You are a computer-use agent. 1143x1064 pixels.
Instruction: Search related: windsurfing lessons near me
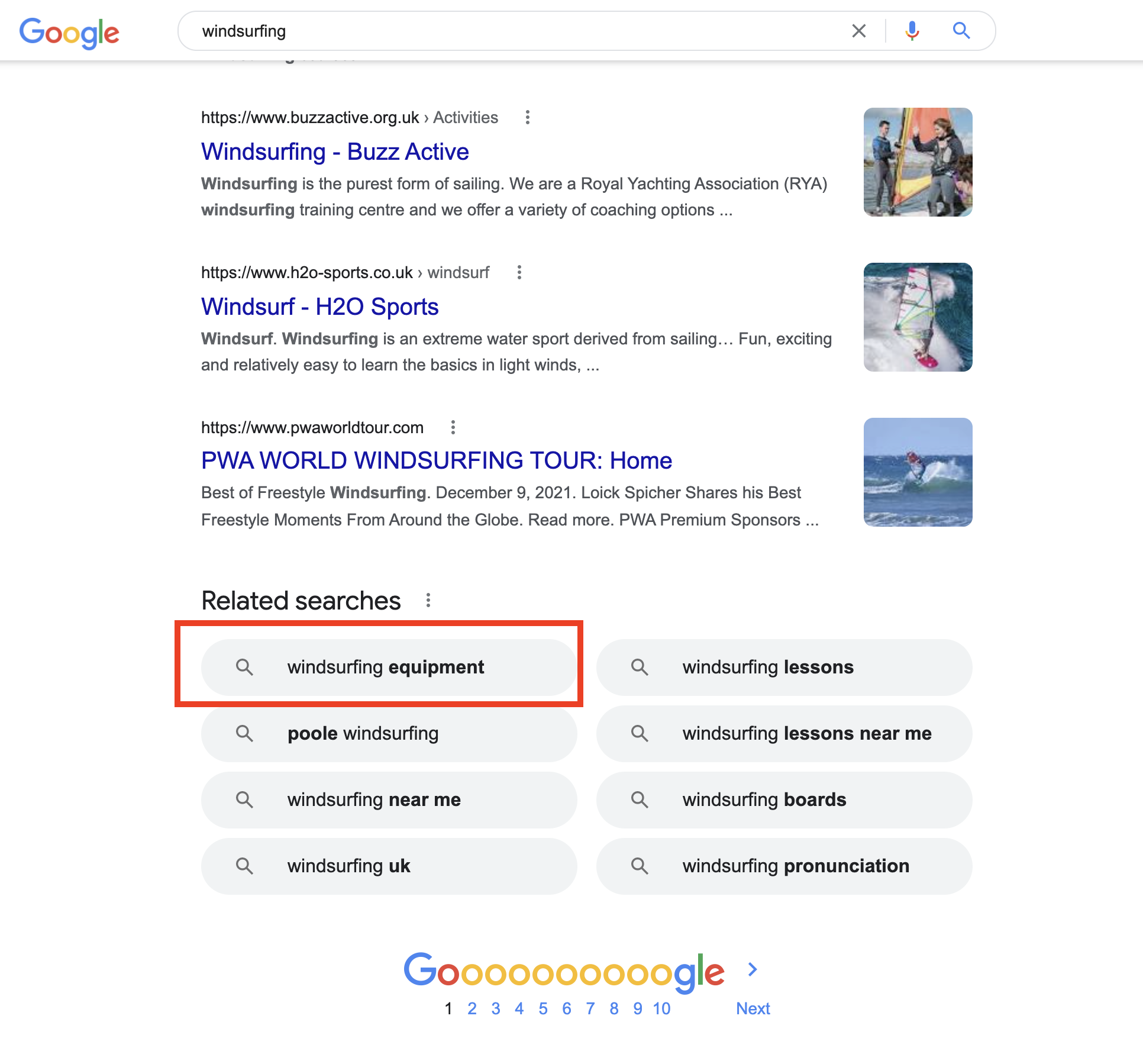pos(784,734)
